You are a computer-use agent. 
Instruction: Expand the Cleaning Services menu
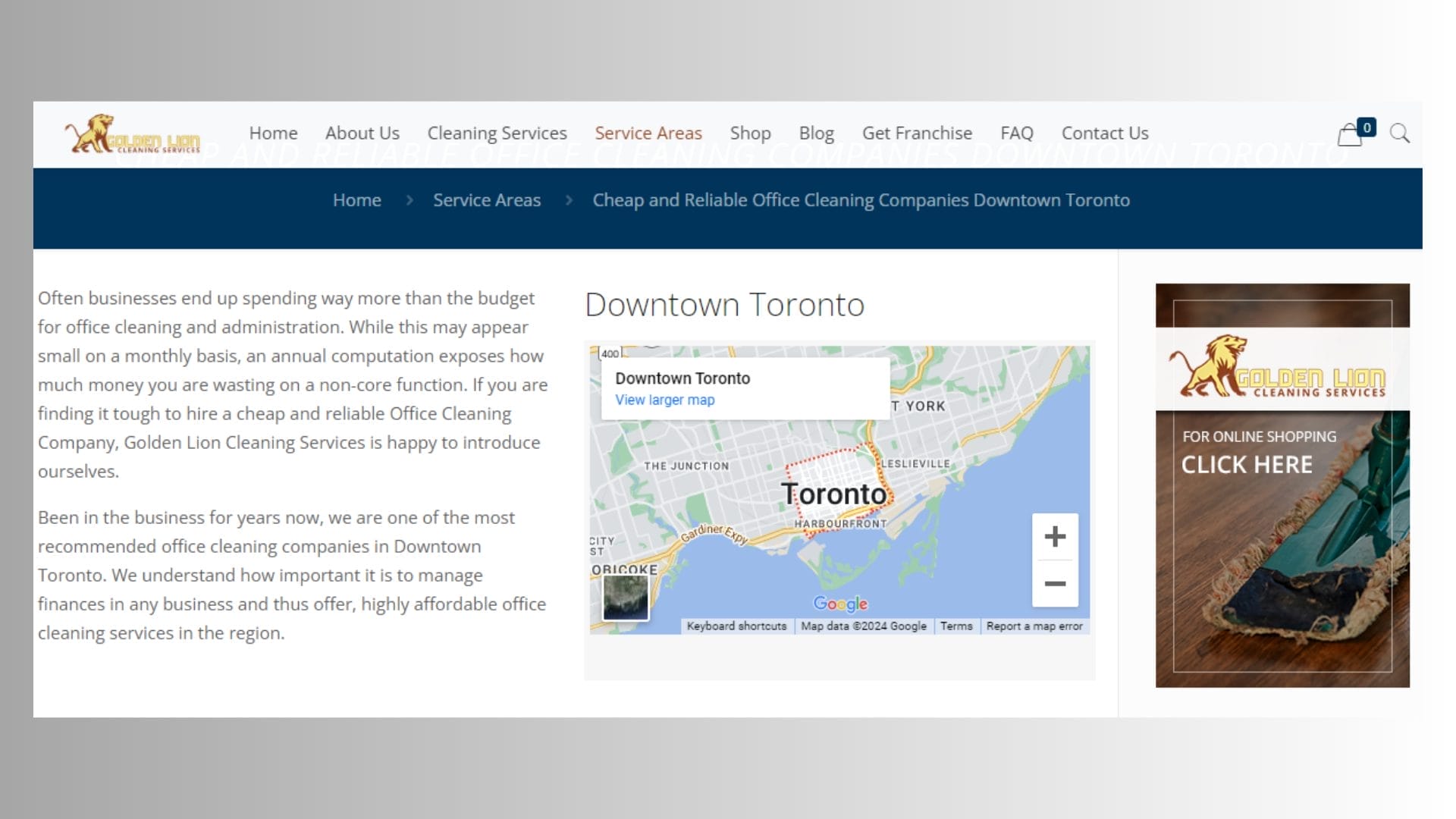[497, 133]
